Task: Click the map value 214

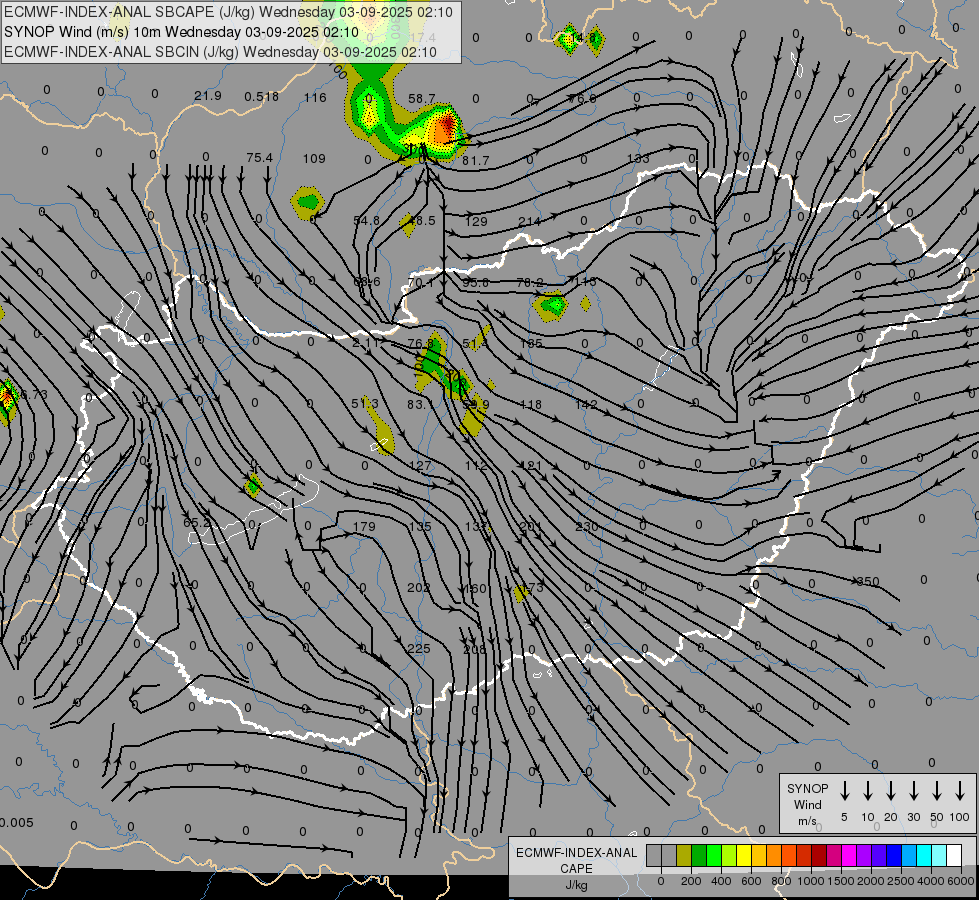Action: pyautogui.click(x=529, y=221)
